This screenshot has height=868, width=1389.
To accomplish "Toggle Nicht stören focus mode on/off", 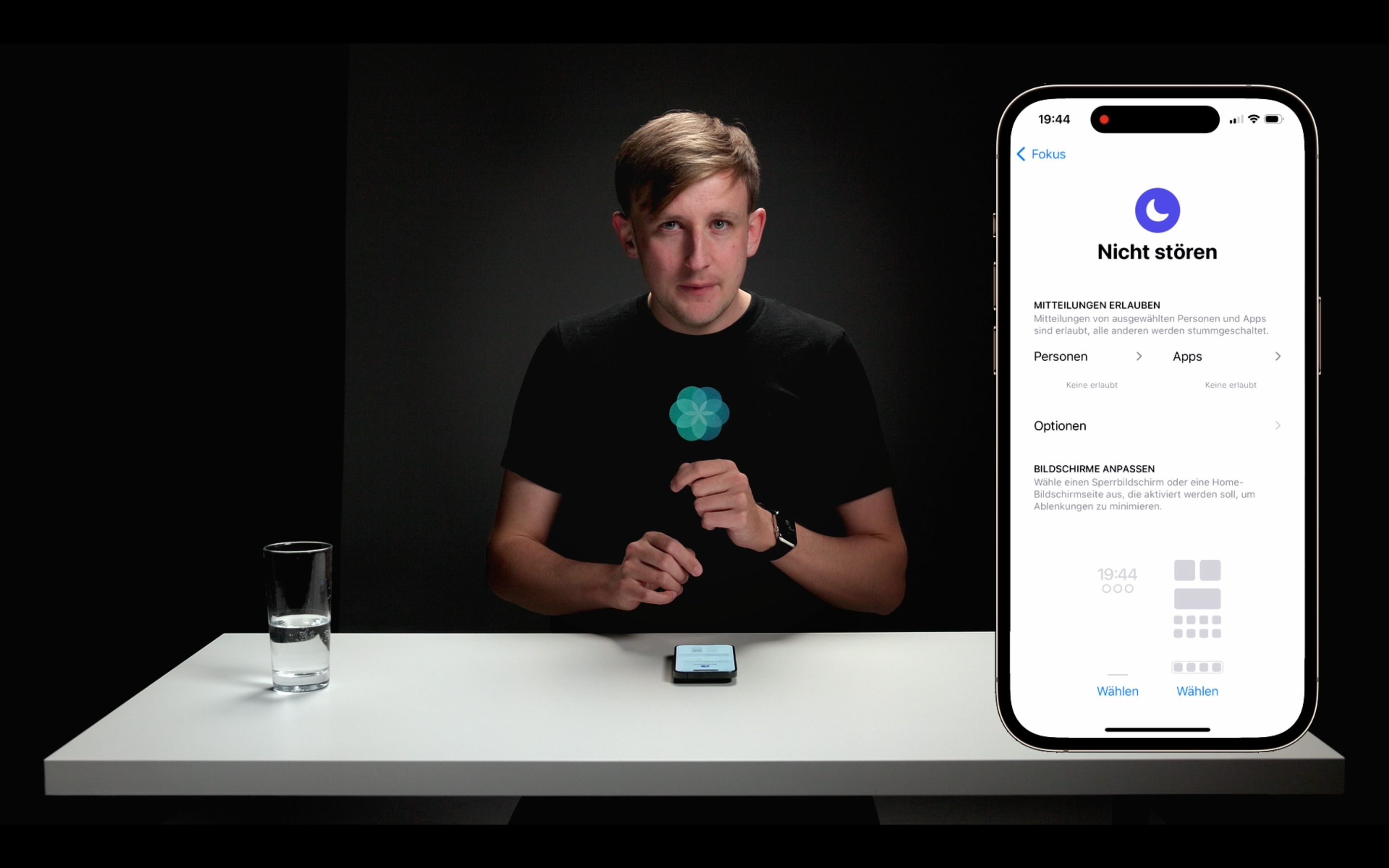I will [x=1156, y=209].
